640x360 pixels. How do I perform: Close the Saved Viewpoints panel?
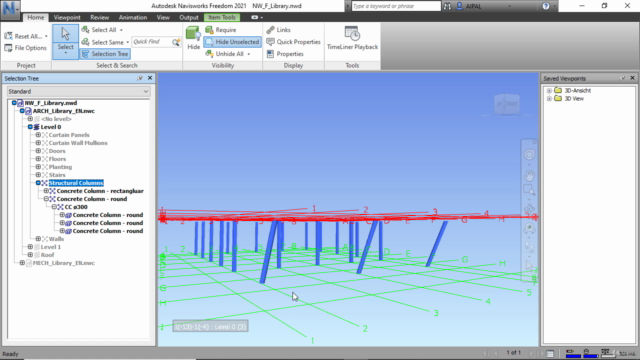tap(632, 78)
